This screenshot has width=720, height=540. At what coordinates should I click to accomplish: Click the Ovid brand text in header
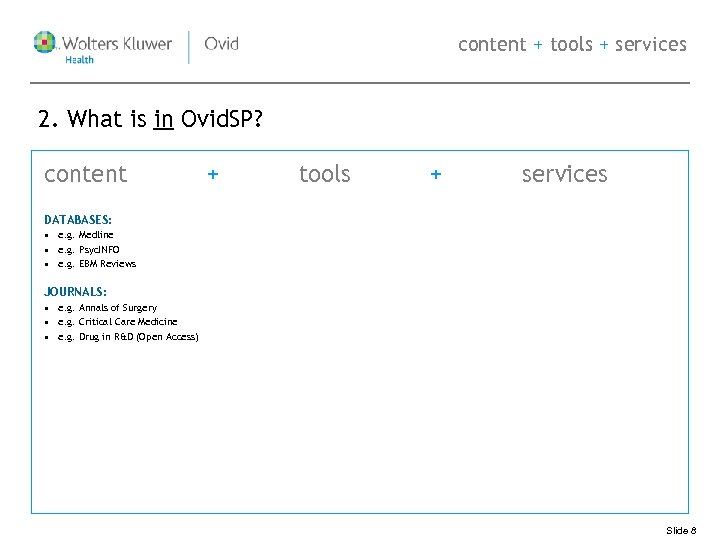[221, 44]
